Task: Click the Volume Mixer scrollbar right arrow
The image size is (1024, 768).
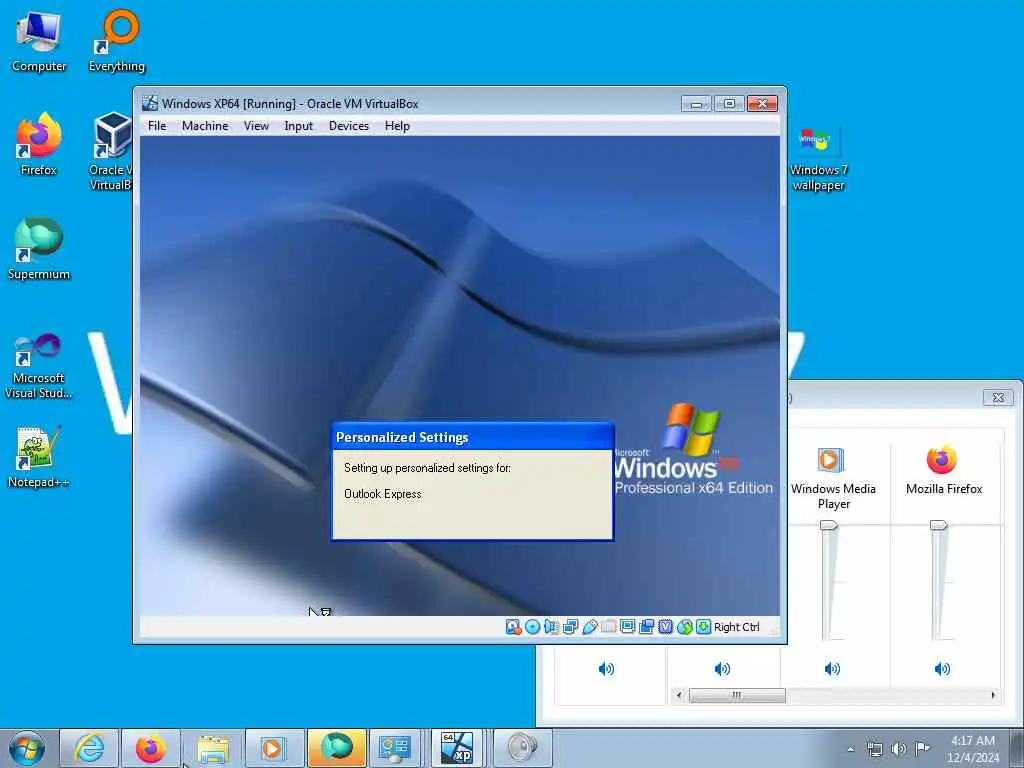Action: pos(993,695)
